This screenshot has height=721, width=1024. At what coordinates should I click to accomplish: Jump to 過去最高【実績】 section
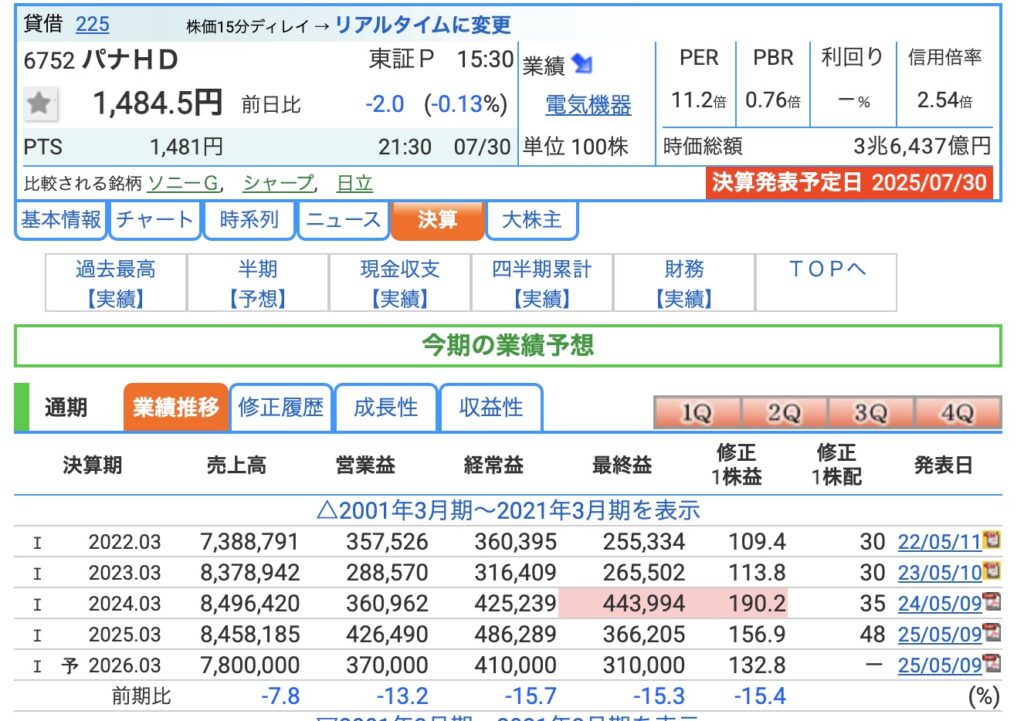pos(116,283)
